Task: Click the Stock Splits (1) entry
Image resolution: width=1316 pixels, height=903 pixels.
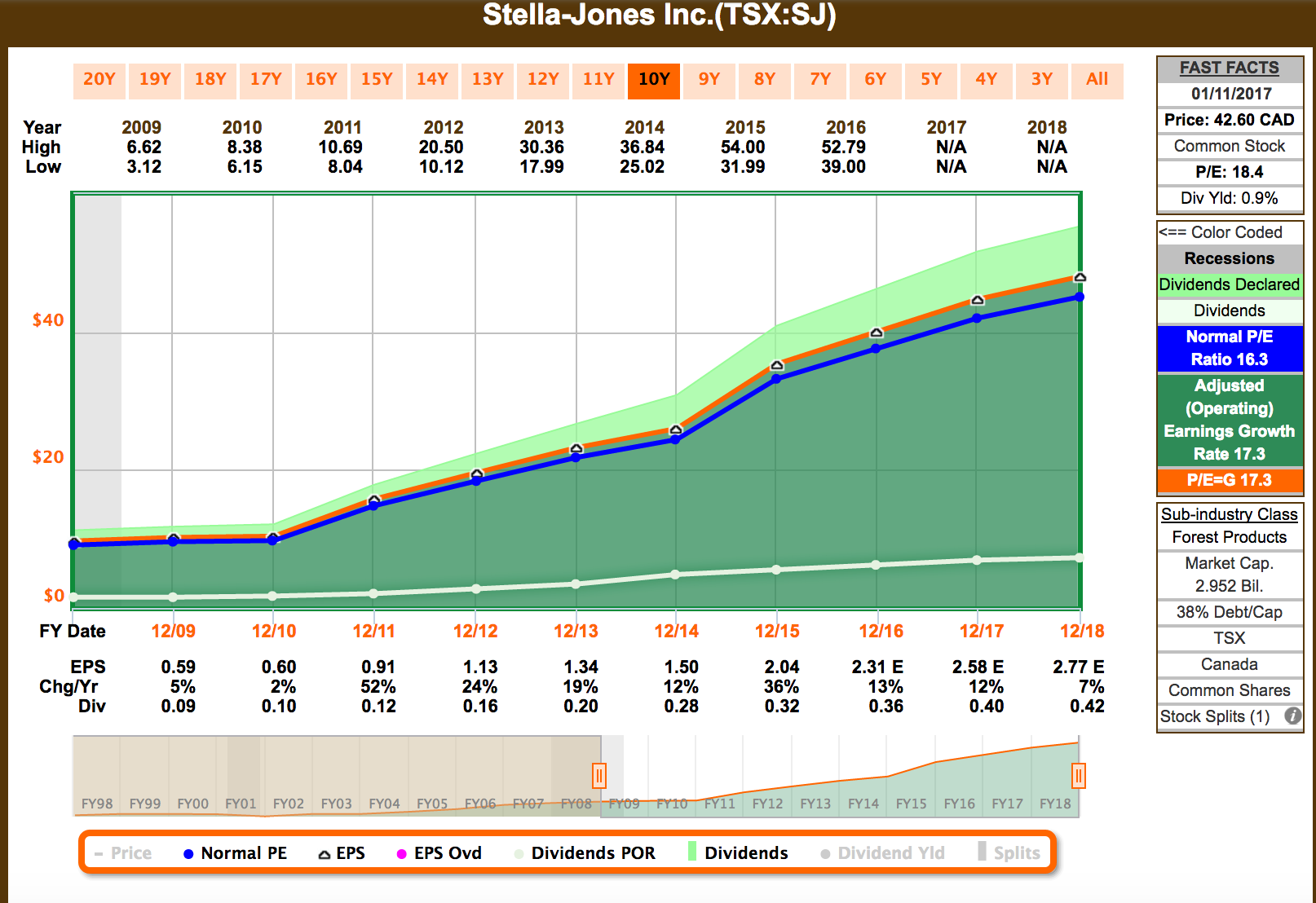Action: point(1215,716)
